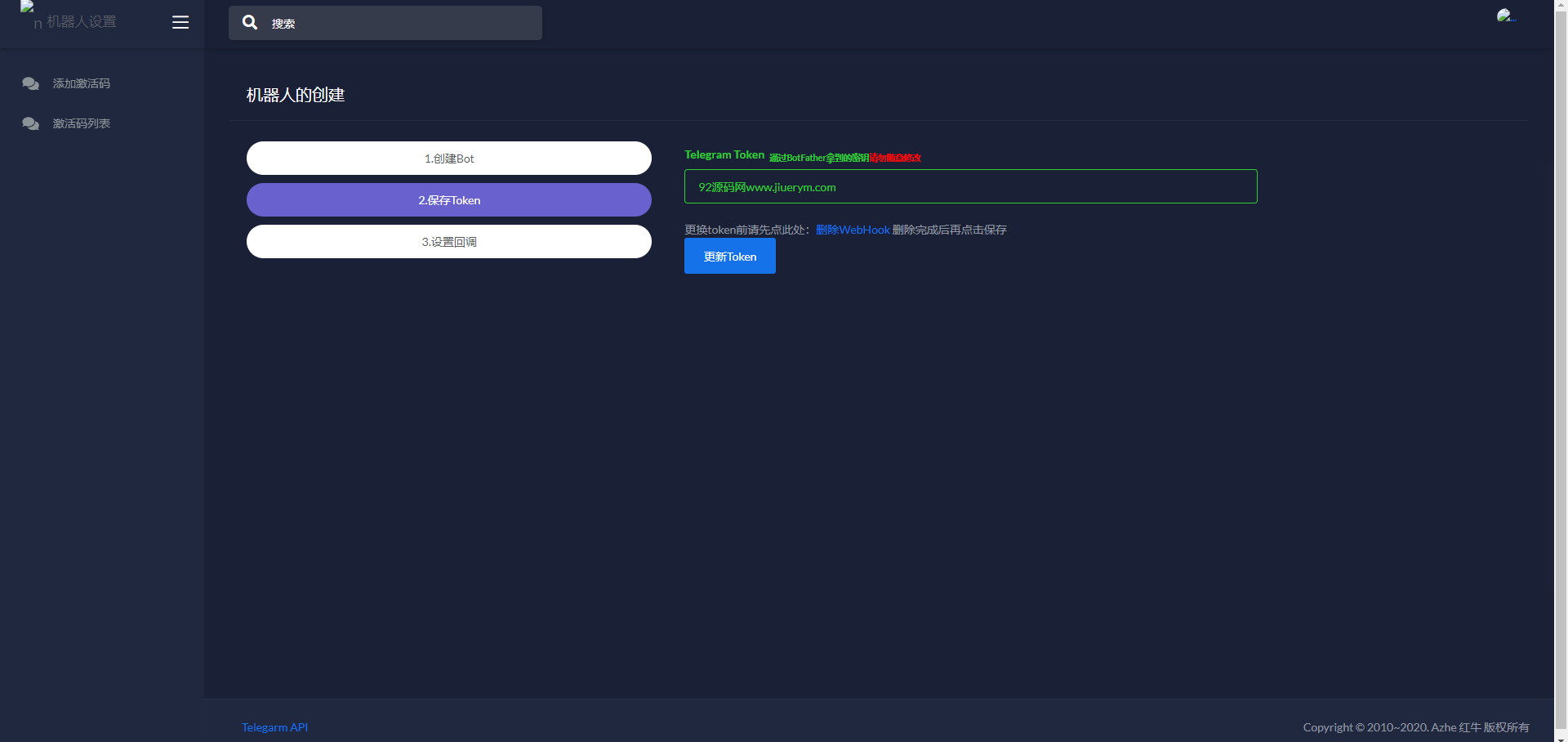Open the Telegarm API footer link
The width and height of the screenshot is (1568, 742).
(274, 727)
